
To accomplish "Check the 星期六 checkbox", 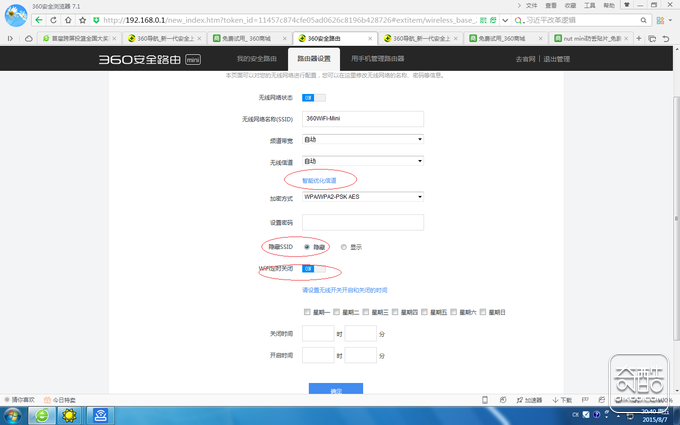I will [x=453, y=312].
